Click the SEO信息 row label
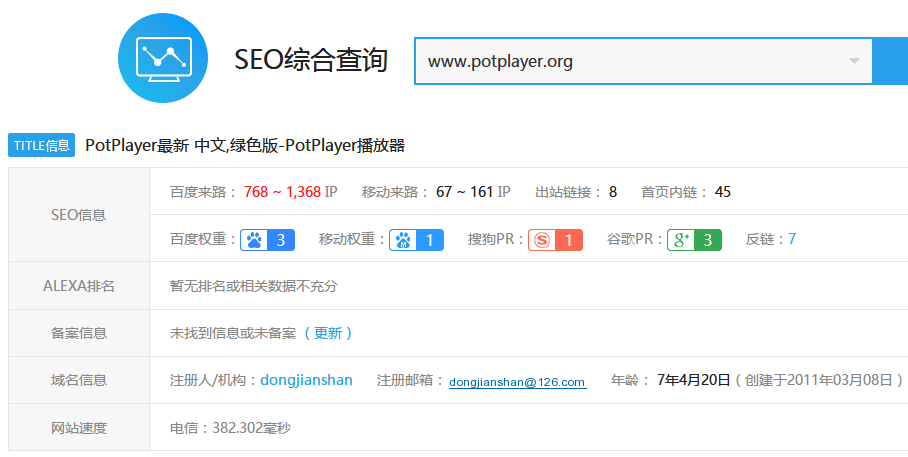The image size is (908, 457). (79, 215)
